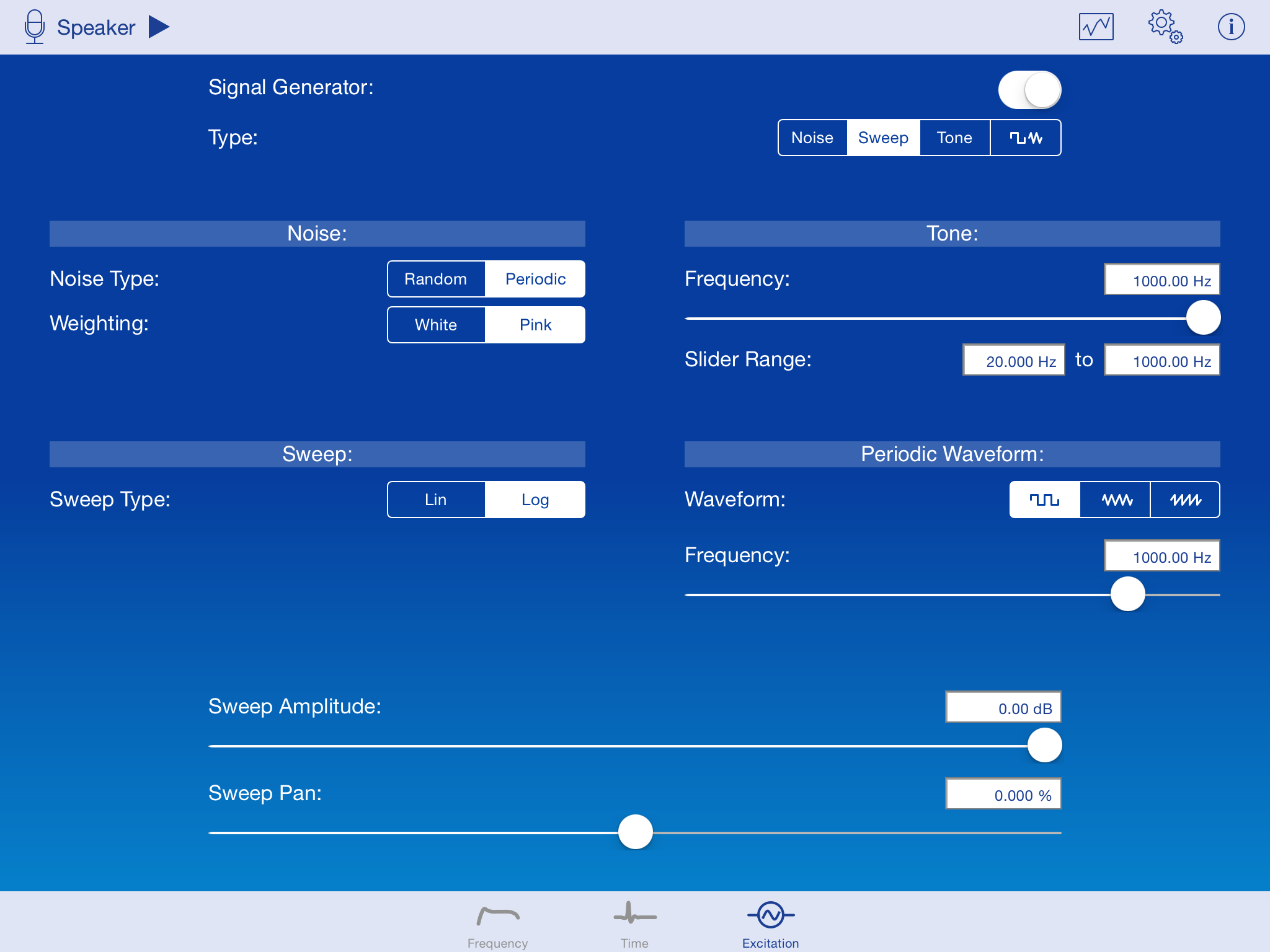This screenshot has width=1270, height=952.
Task: Open the info circle icon
Action: 1231,27
